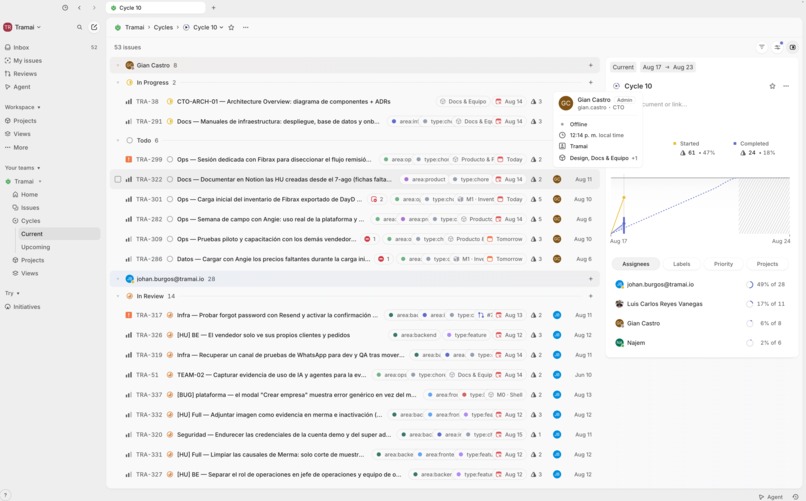The height and width of the screenshot is (501, 806).
Task: Switch to Priority tab
Action: pyautogui.click(x=723, y=264)
